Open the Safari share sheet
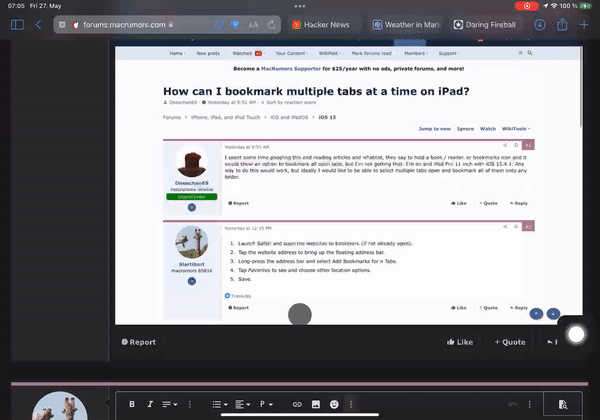Viewport: 600px width, 420px height. tap(562, 24)
